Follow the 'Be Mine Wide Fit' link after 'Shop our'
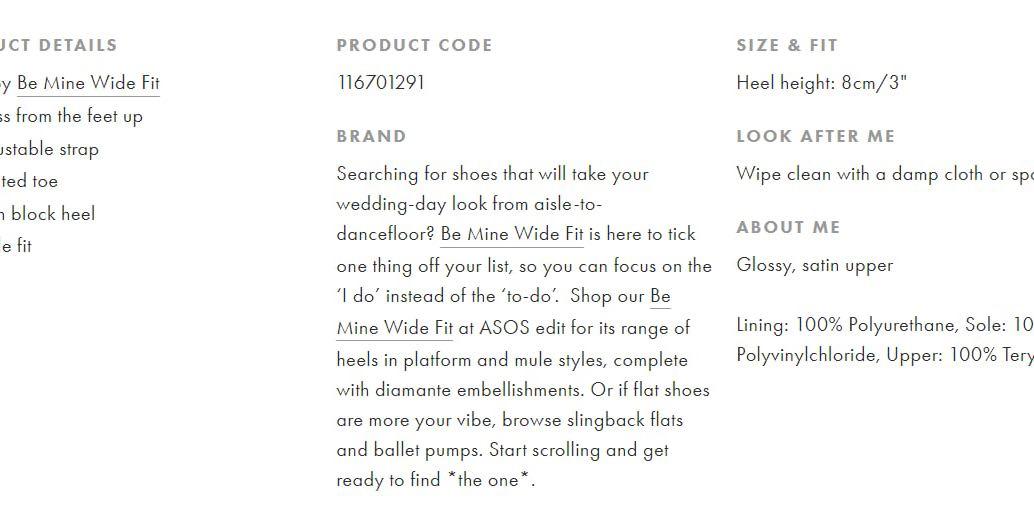This screenshot has height=517, width=1034. [x=503, y=312]
